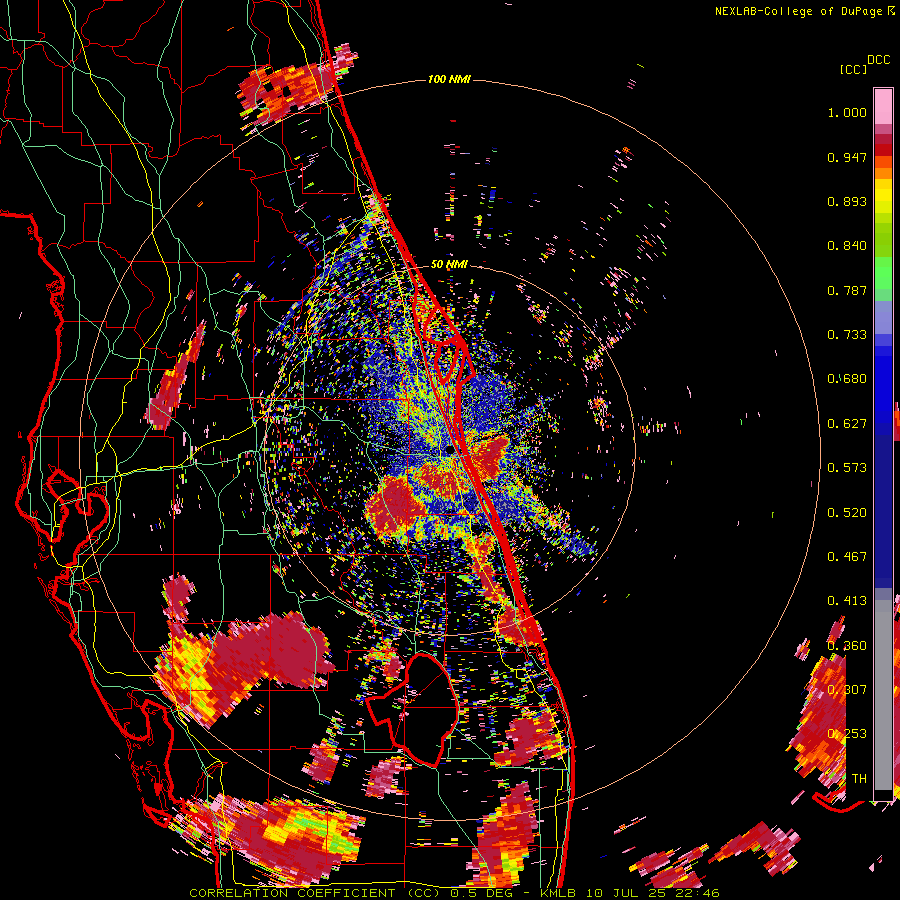The height and width of the screenshot is (900, 900).
Task: Pick the pink top segment of color bar
Action: [x=883, y=106]
